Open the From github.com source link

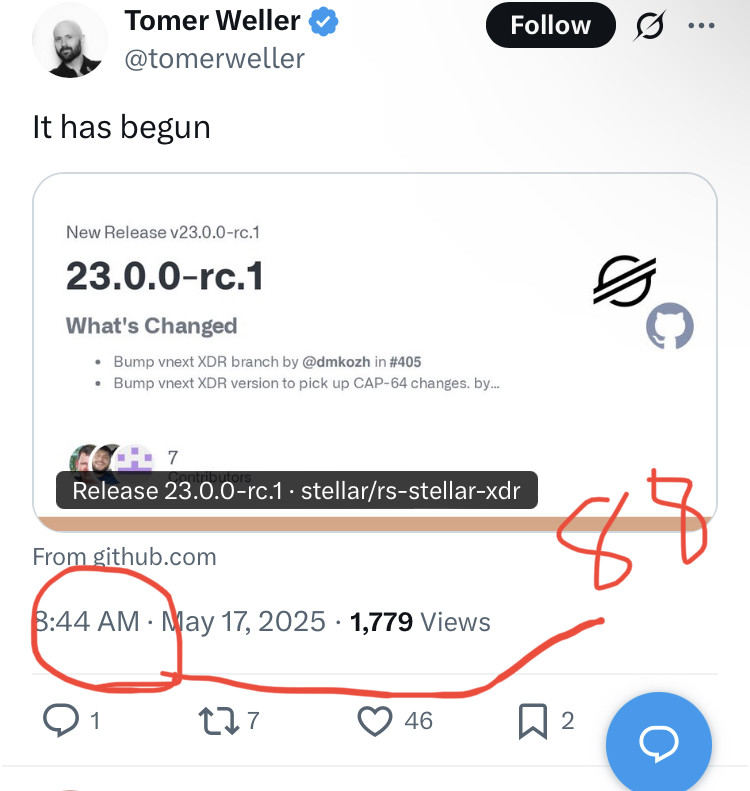(x=124, y=557)
